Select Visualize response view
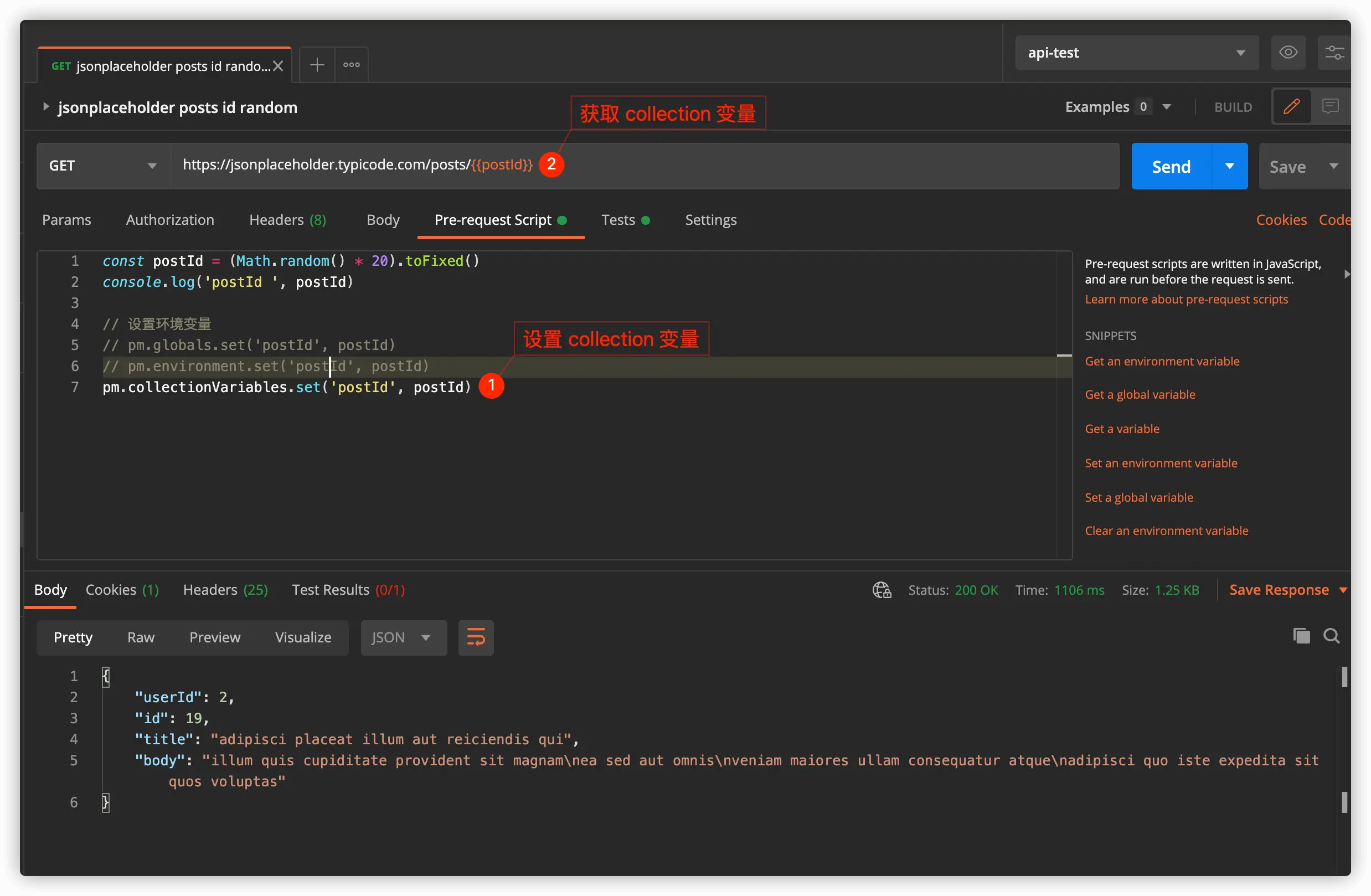1371x896 pixels. pyautogui.click(x=303, y=637)
